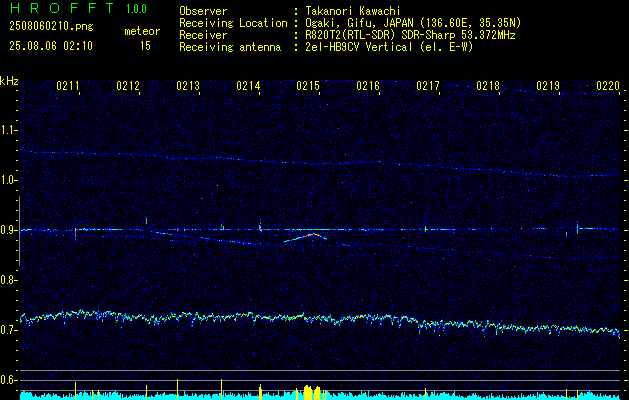Image resolution: width=629 pixels, height=400 pixels.
Task: Click the meteor count value 15
Action: click(145, 46)
